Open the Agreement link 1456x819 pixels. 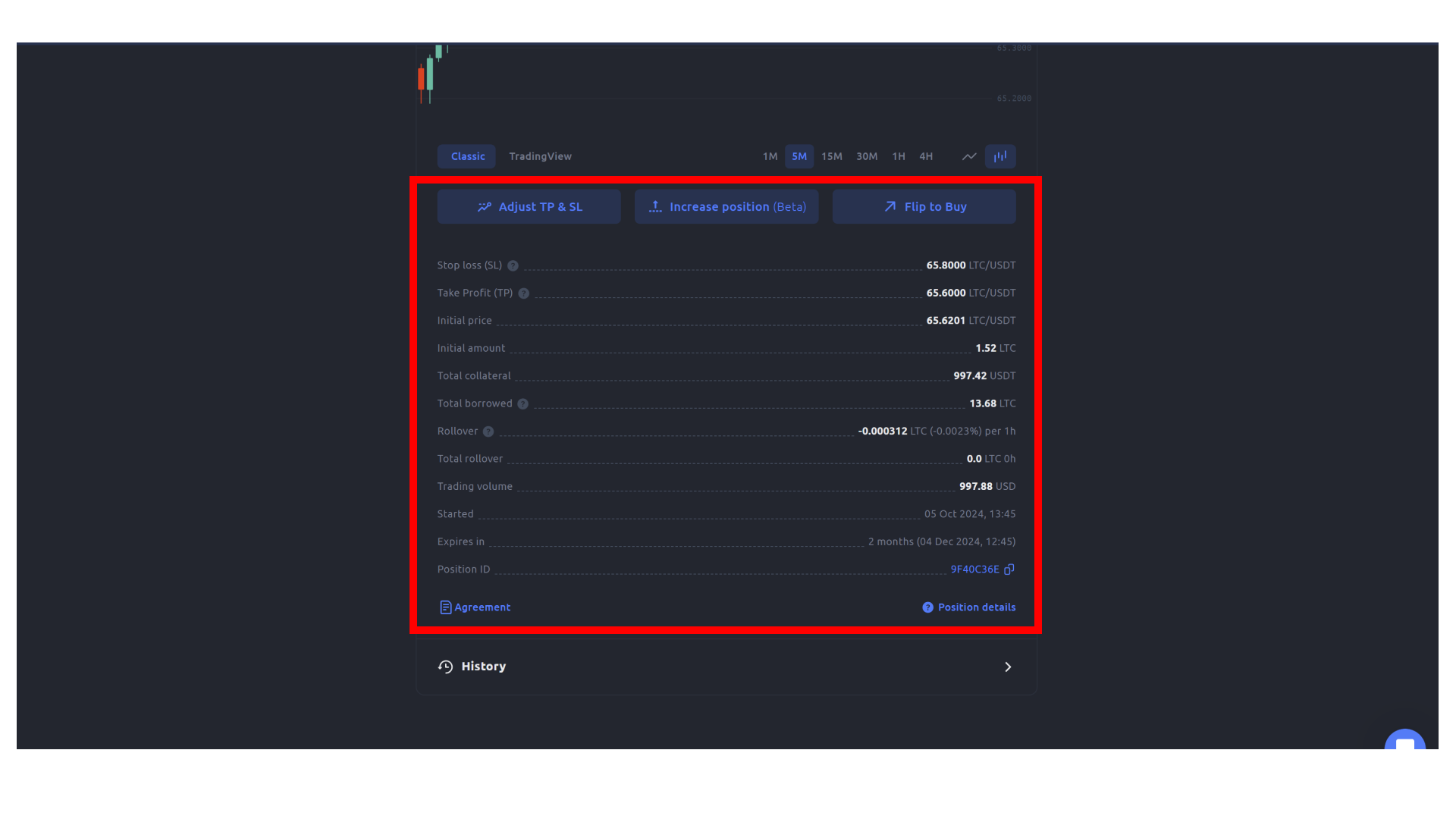pyautogui.click(x=475, y=607)
